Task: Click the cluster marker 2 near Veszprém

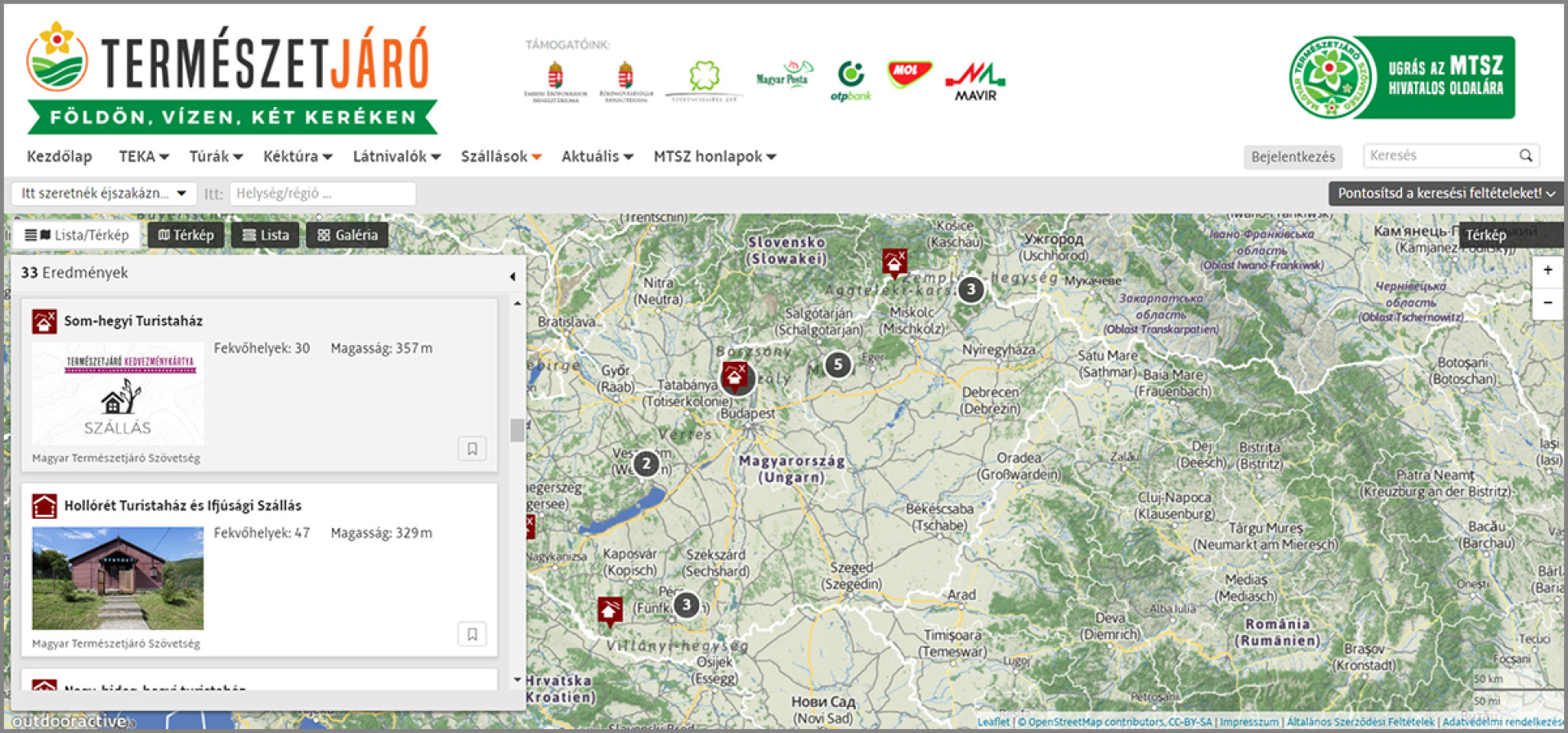Action: pyautogui.click(x=646, y=464)
